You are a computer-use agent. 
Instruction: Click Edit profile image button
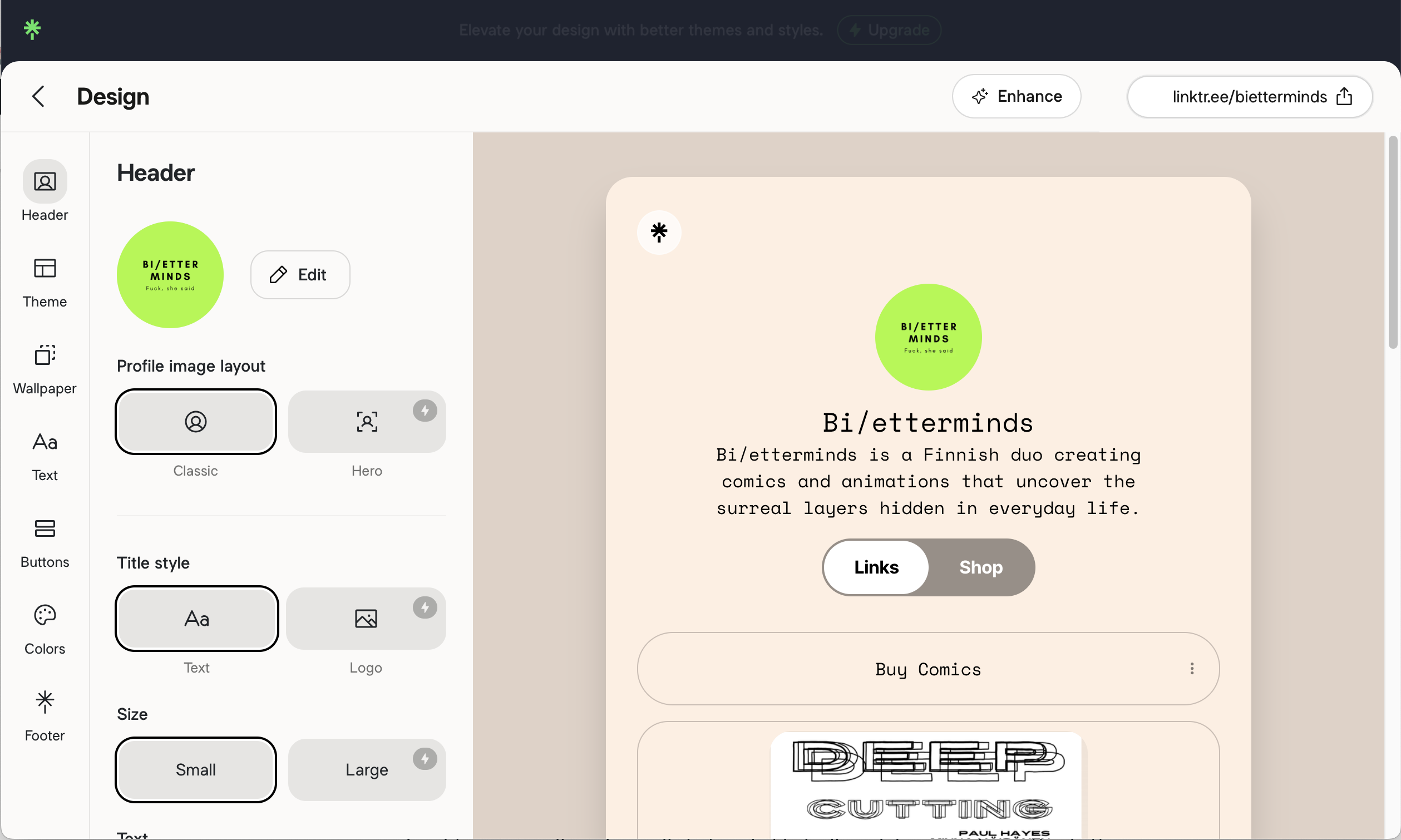[x=300, y=274]
